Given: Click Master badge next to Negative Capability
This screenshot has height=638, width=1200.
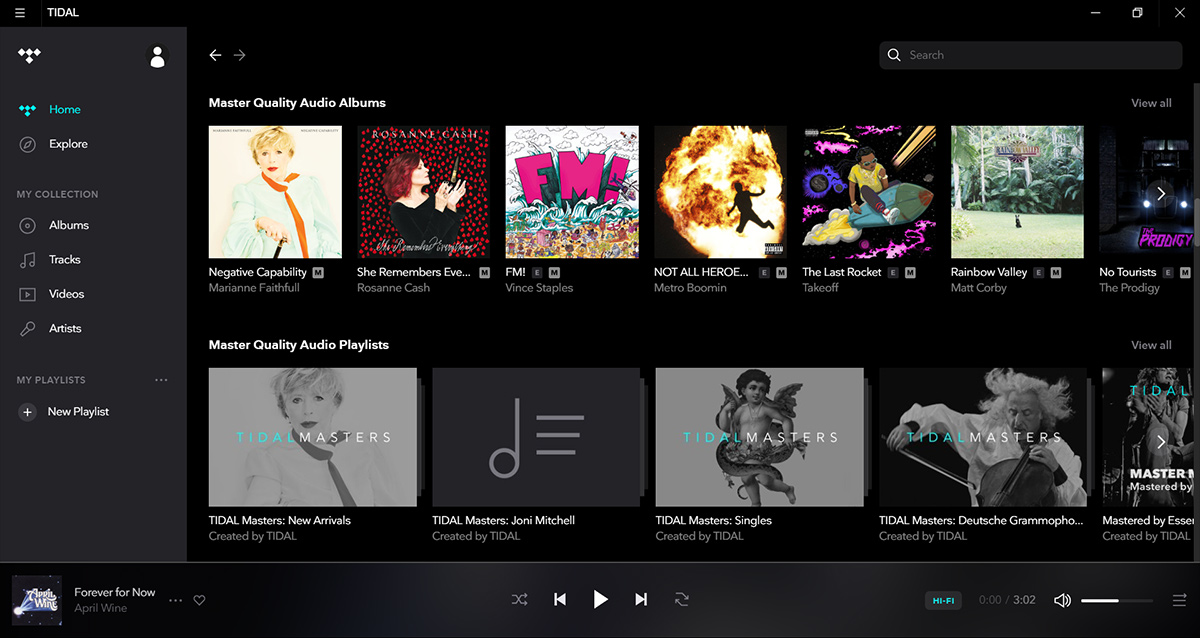Looking at the screenshot, I should (318, 272).
